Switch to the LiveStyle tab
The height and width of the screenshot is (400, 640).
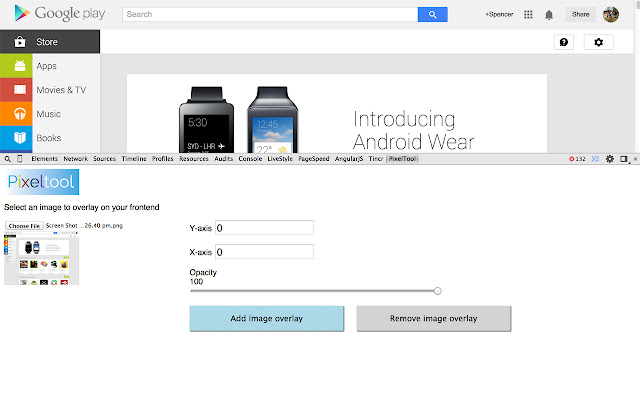(280, 159)
